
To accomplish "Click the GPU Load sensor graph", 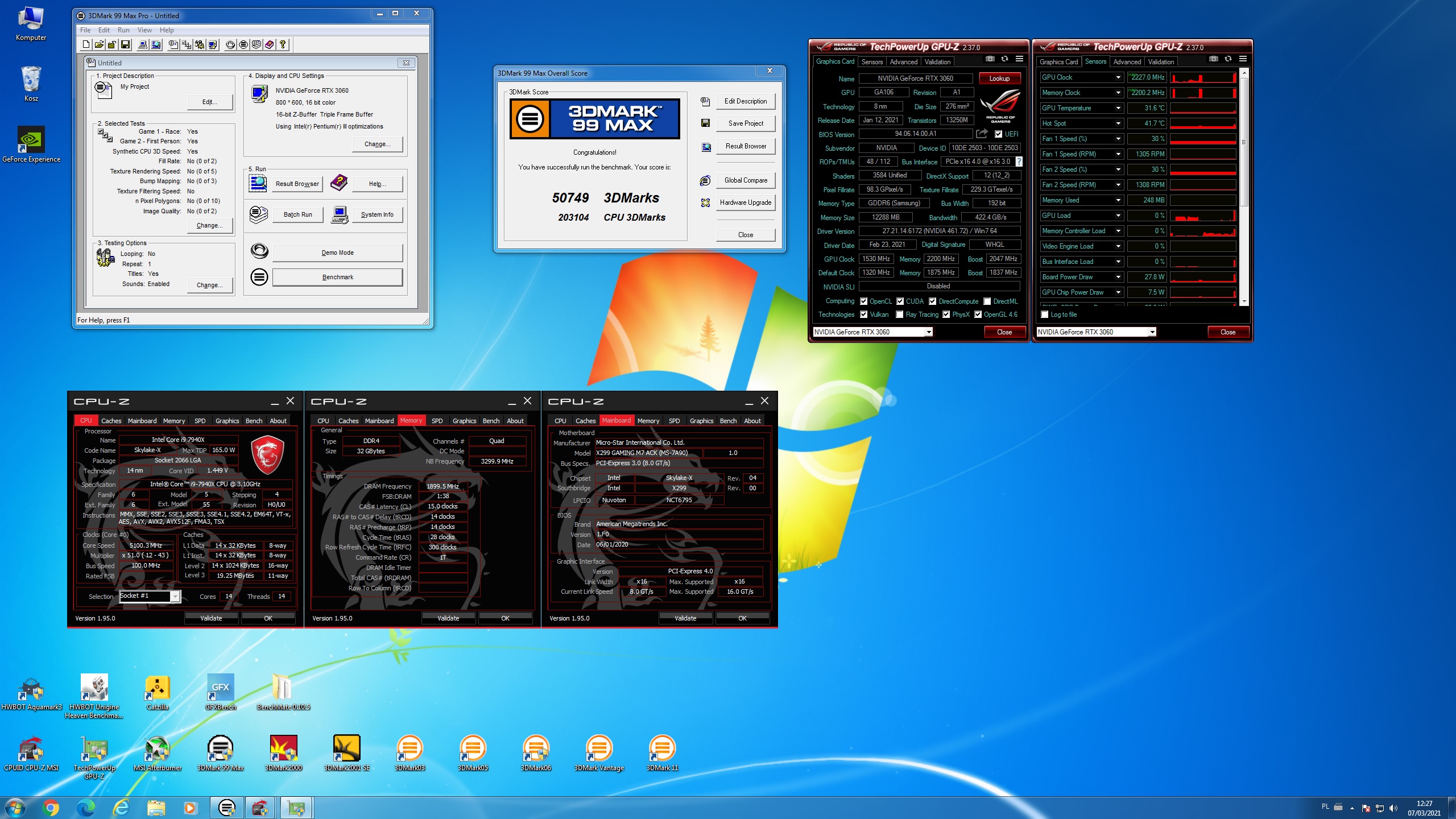I will [1203, 216].
